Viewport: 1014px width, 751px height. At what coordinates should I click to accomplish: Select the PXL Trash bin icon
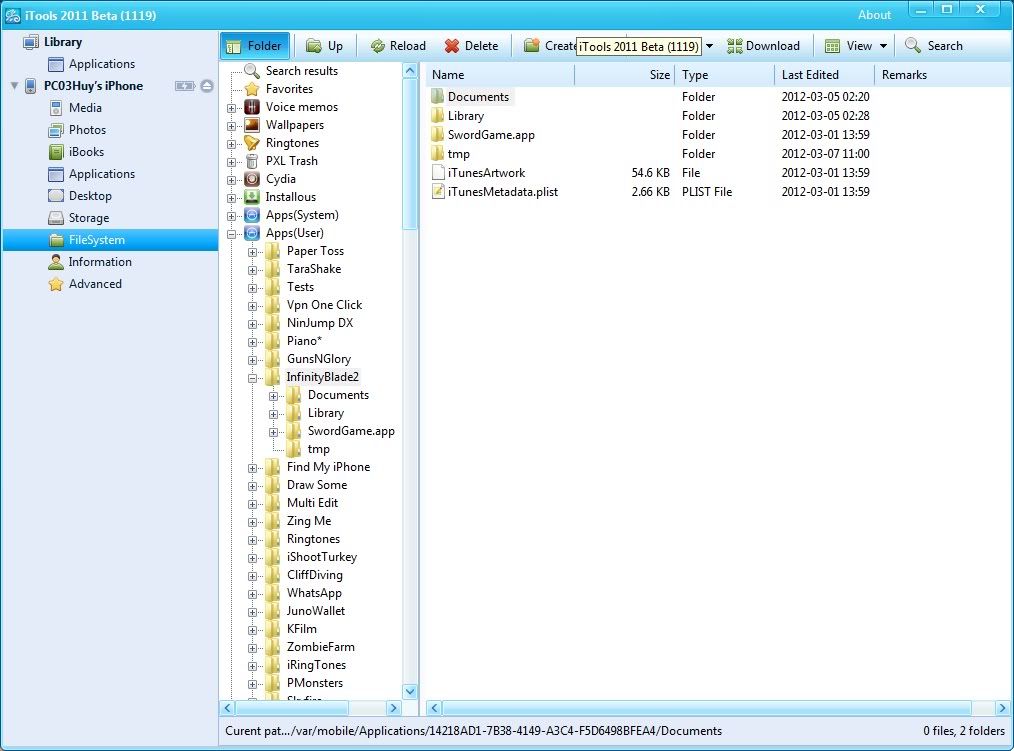[252, 161]
